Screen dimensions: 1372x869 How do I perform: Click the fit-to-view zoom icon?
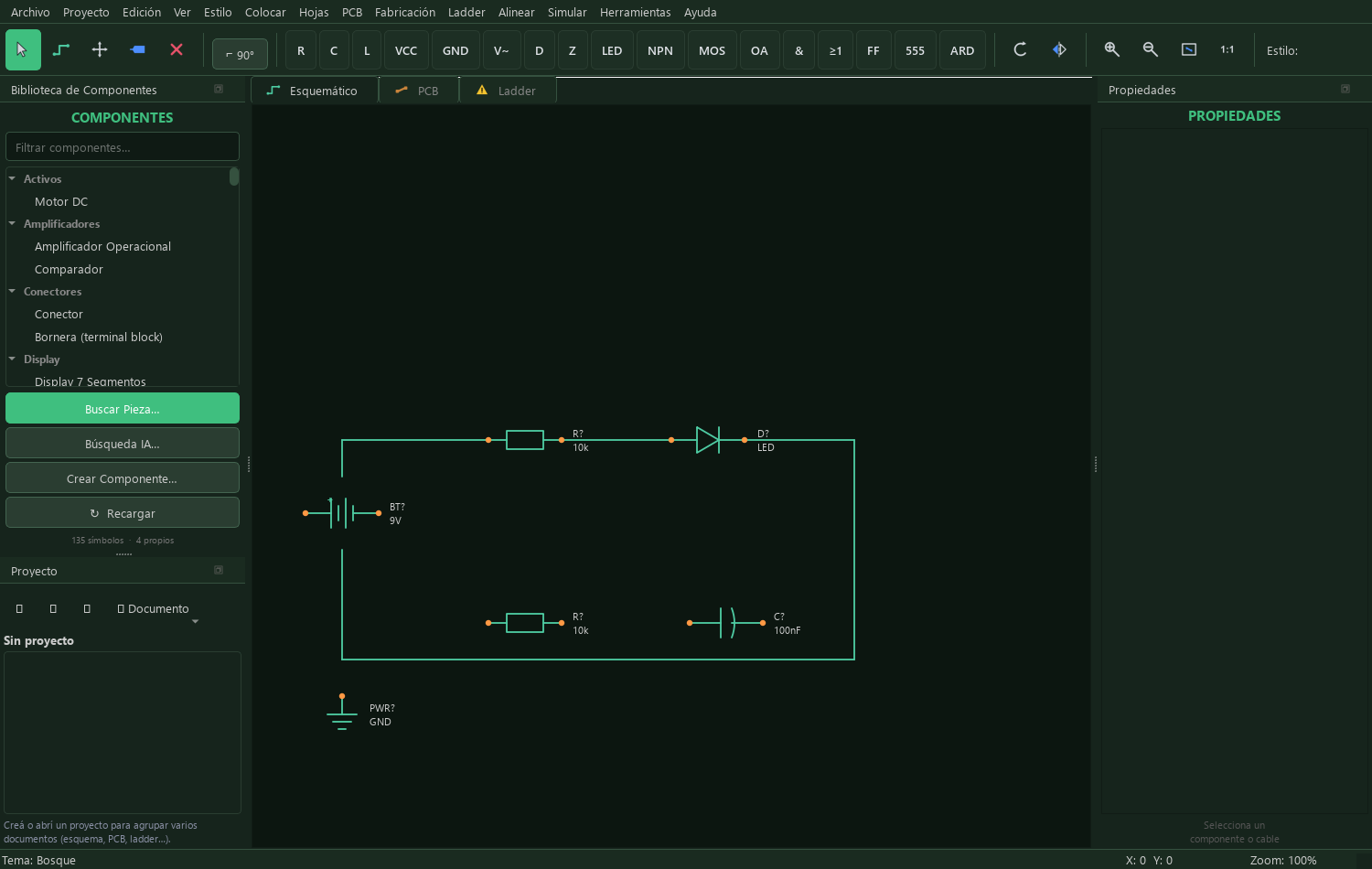[1189, 49]
